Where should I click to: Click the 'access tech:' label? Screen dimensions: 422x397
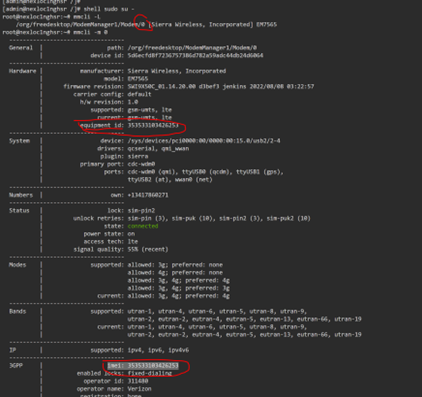104,242
